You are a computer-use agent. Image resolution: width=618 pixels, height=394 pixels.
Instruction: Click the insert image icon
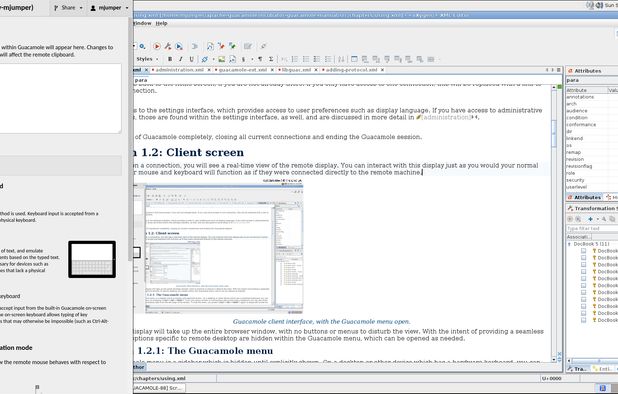222,59
